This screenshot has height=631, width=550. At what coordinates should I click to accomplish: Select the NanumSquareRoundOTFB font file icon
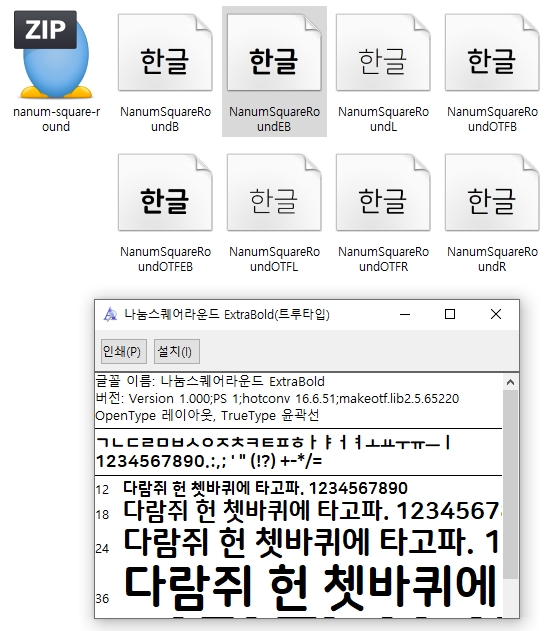pos(492,53)
